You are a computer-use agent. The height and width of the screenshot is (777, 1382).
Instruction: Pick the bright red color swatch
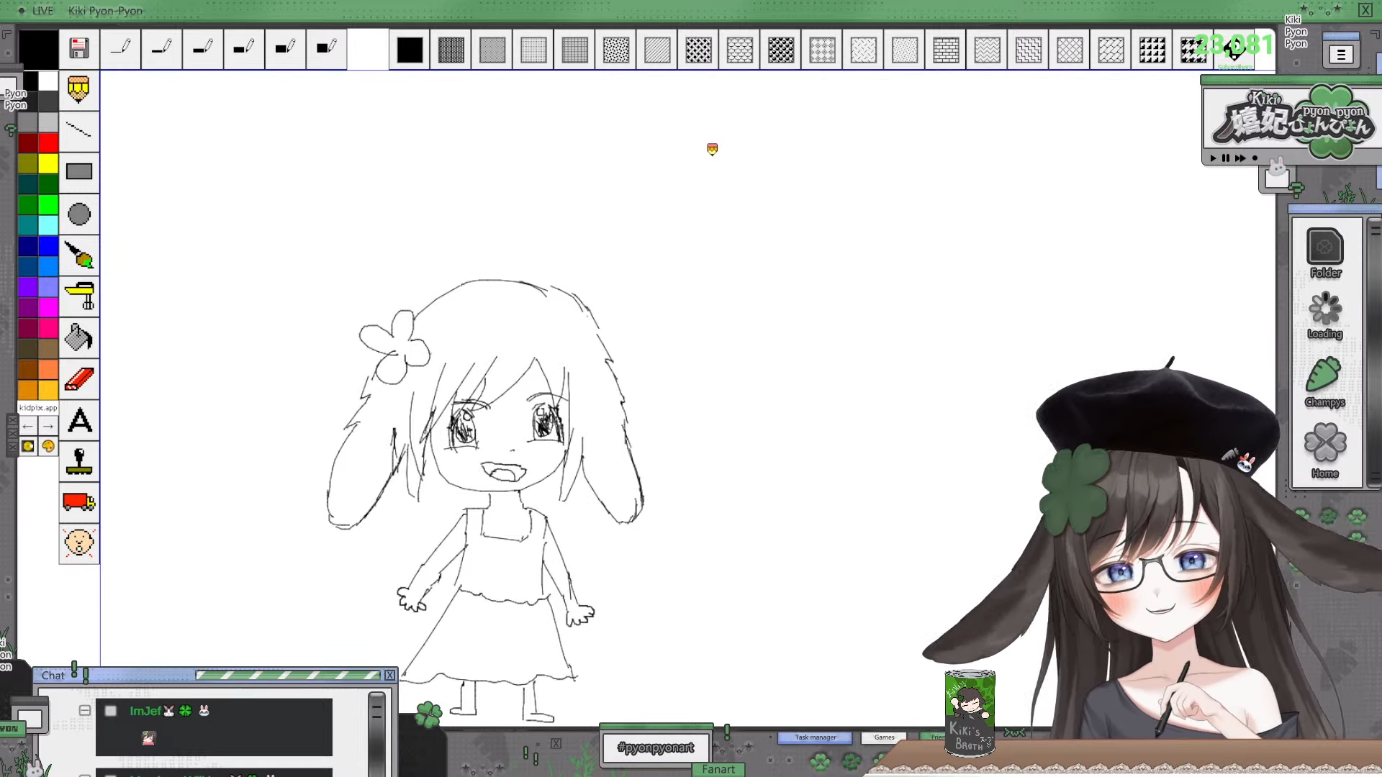coord(48,143)
